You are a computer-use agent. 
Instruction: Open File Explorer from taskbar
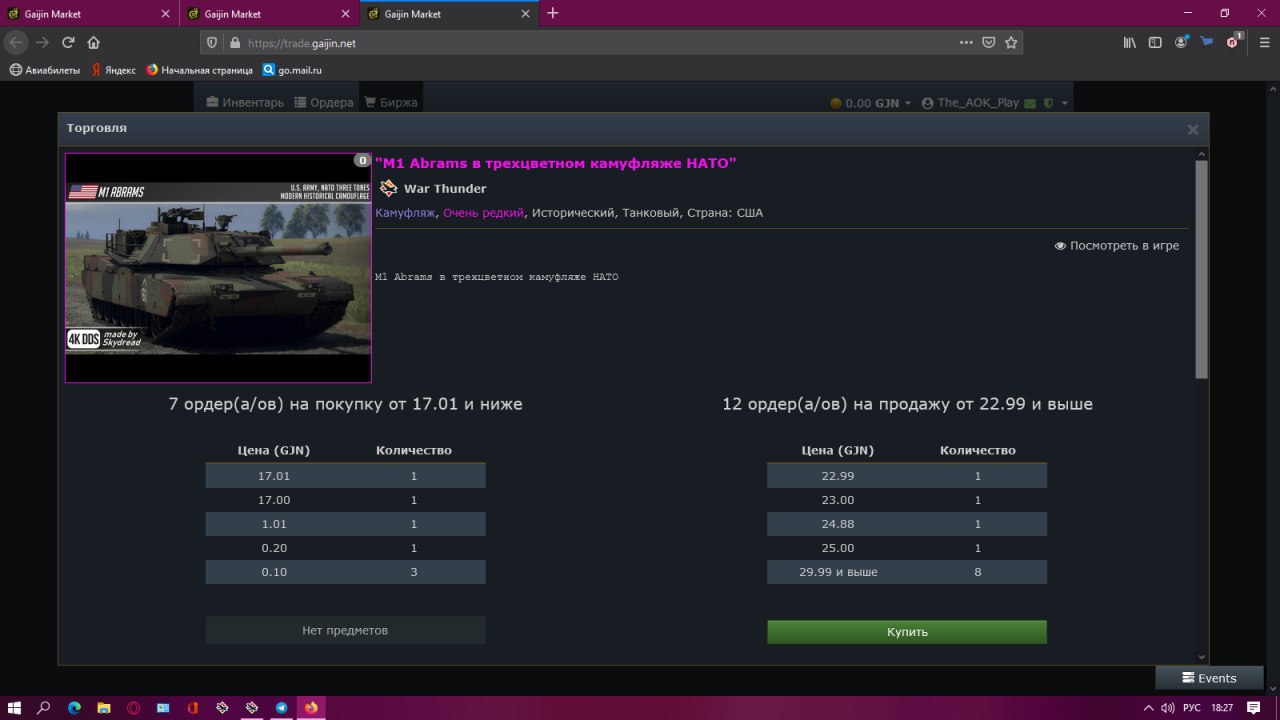104,707
